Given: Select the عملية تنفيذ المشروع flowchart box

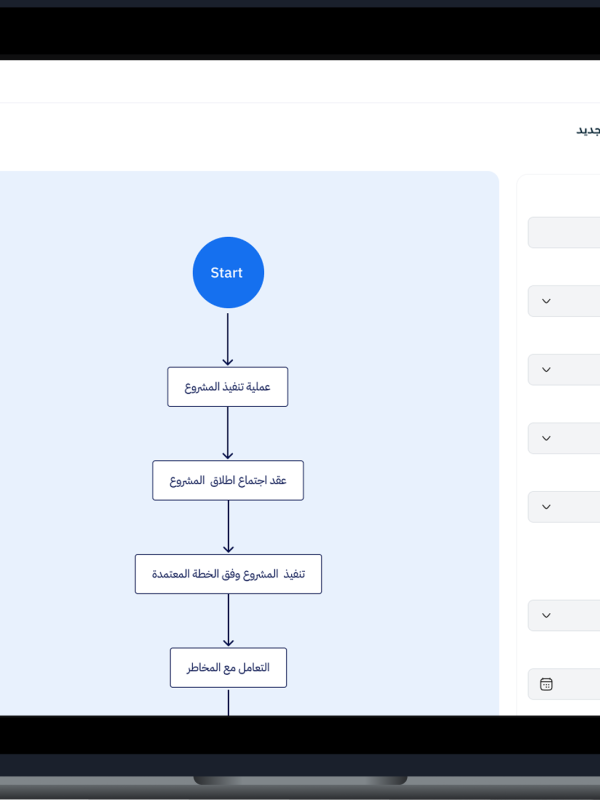Looking at the screenshot, I should click(x=228, y=387).
